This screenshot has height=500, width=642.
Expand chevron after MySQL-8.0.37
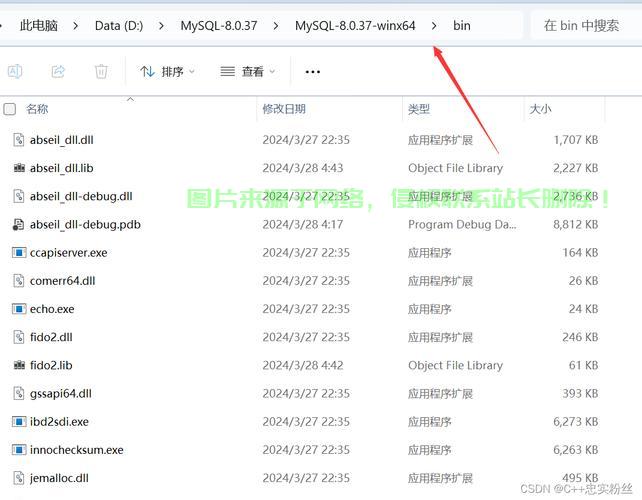(276, 26)
